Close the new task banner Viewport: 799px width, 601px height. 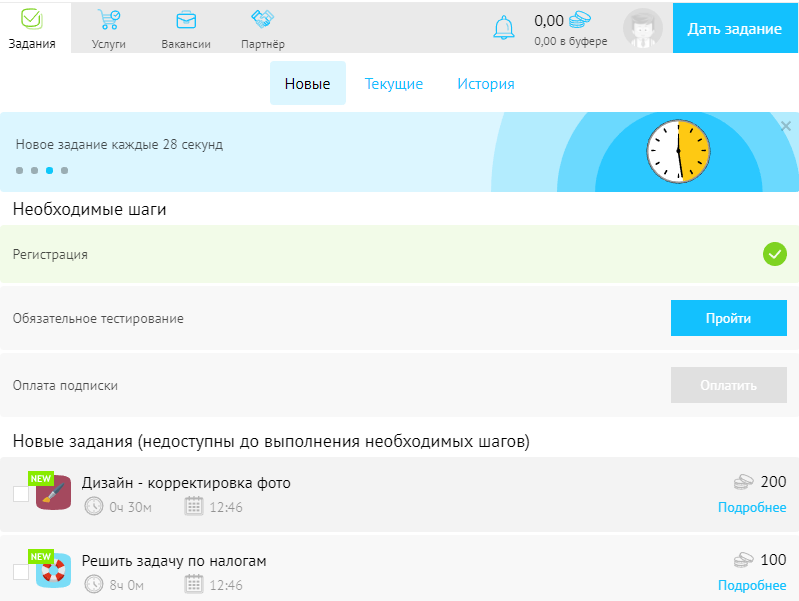pyautogui.click(x=786, y=126)
